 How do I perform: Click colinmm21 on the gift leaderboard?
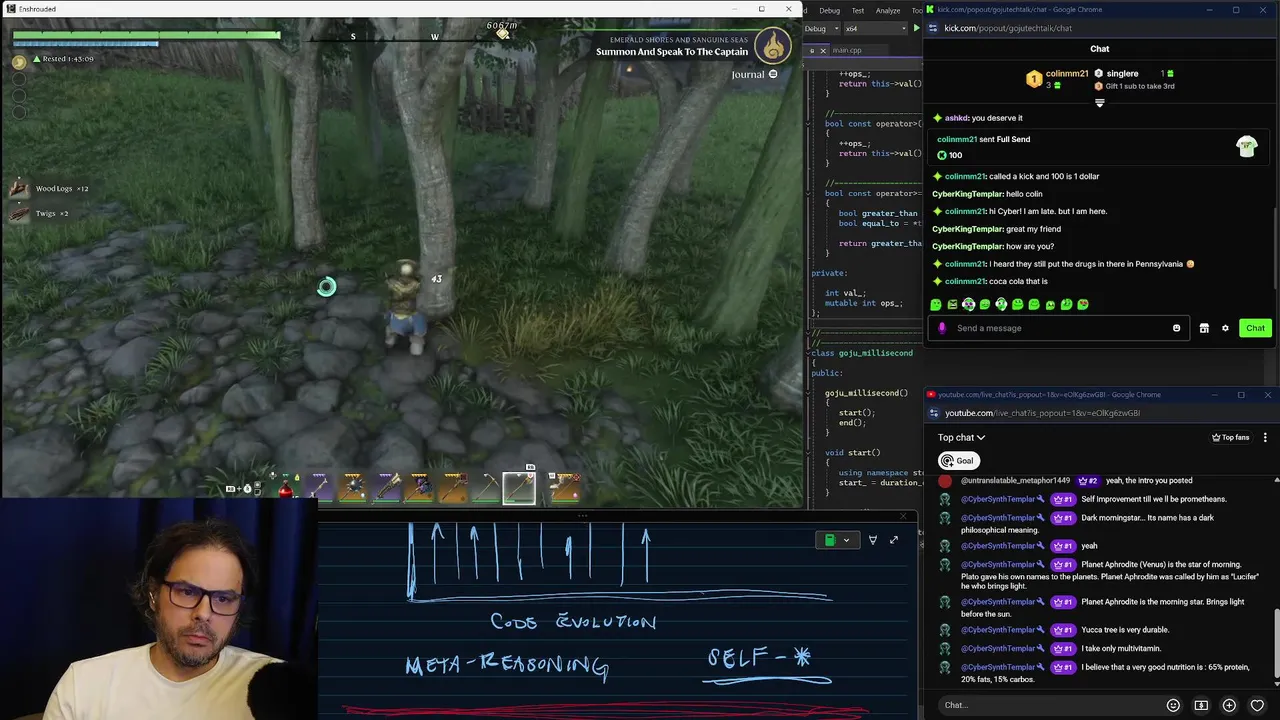(1067, 74)
